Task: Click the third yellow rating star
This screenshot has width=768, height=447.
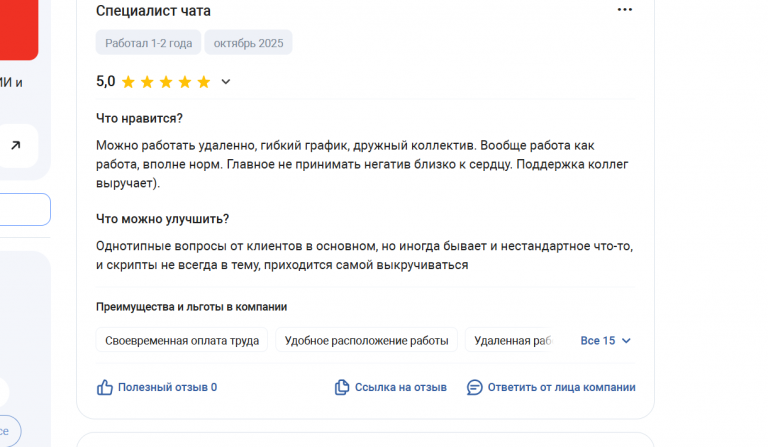Action: (166, 82)
